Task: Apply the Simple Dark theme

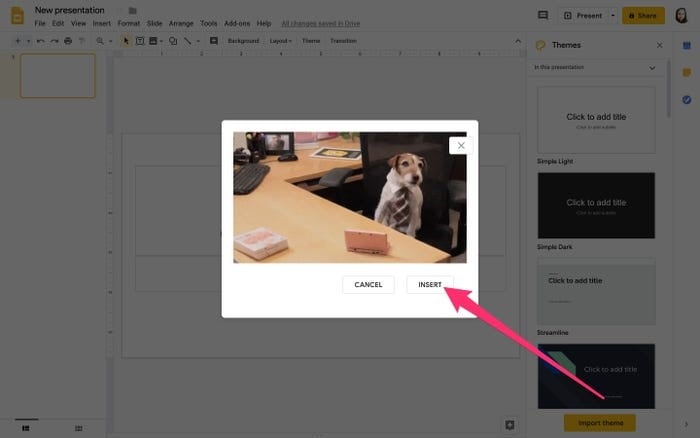Action: pyautogui.click(x=596, y=205)
